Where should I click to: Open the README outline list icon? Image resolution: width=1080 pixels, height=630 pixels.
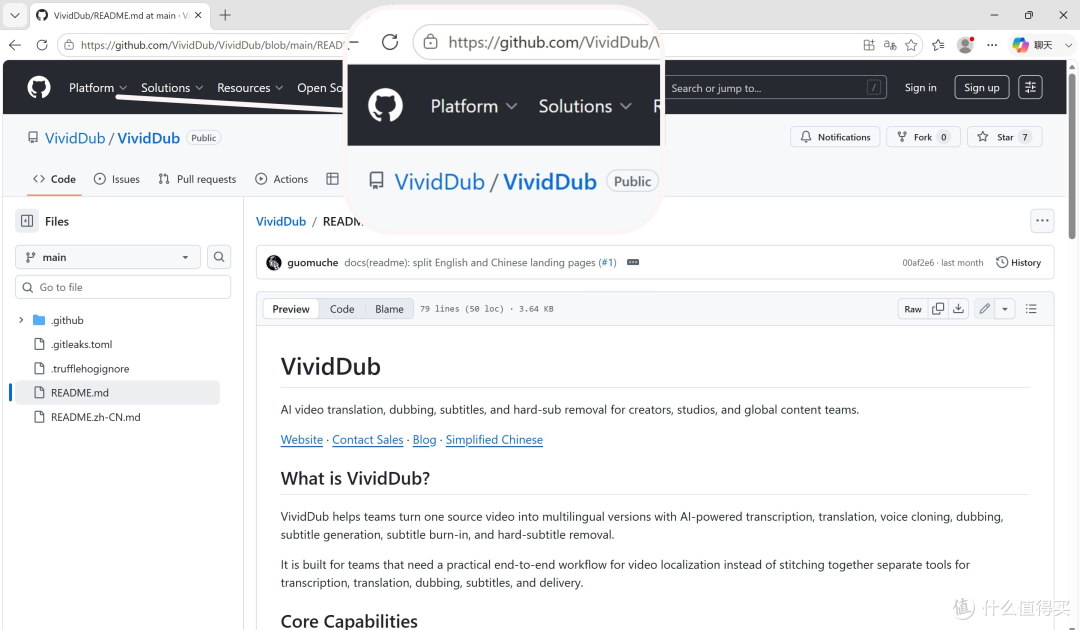[x=1031, y=308]
